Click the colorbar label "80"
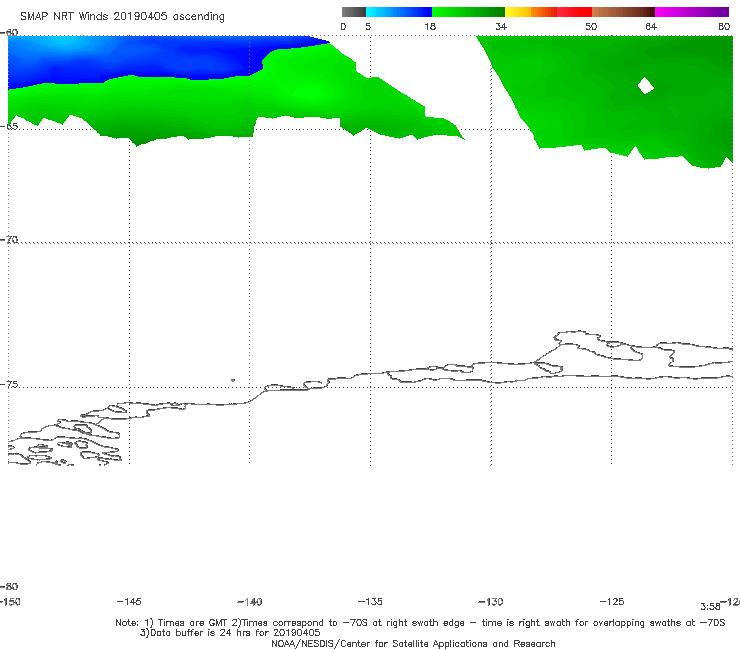The height and width of the screenshot is (650, 740). (x=724, y=27)
